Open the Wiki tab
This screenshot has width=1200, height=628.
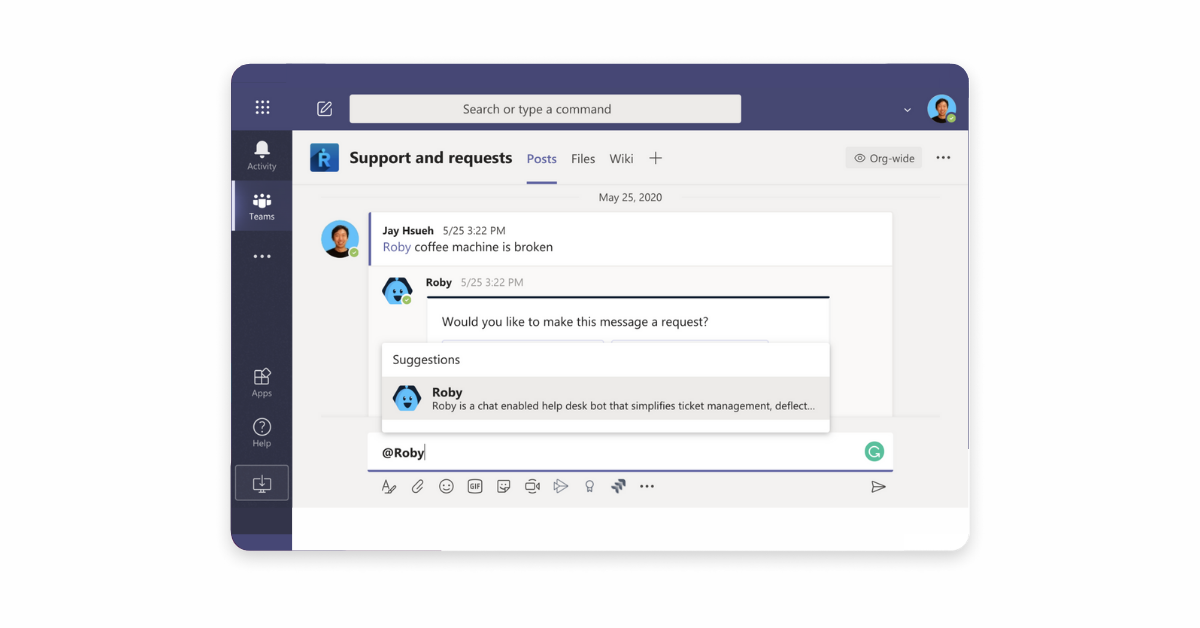622,158
